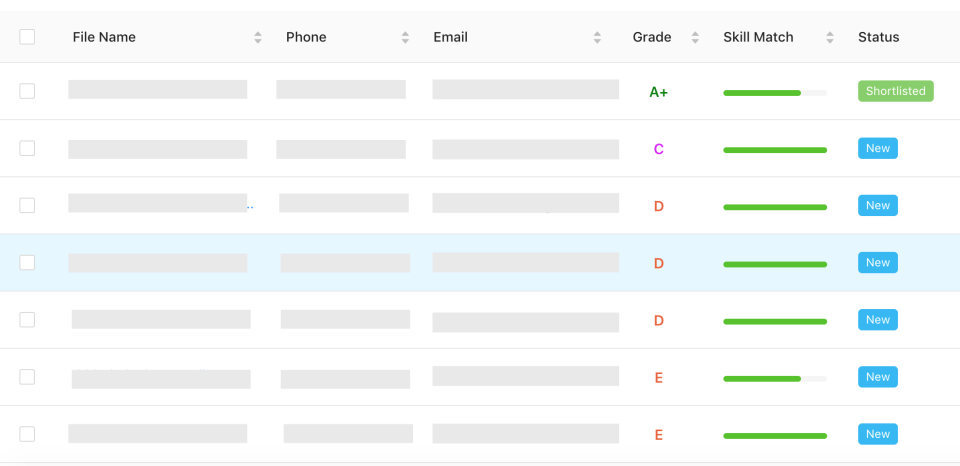Click the Phone column sort arrows

click(x=405, y=38)
